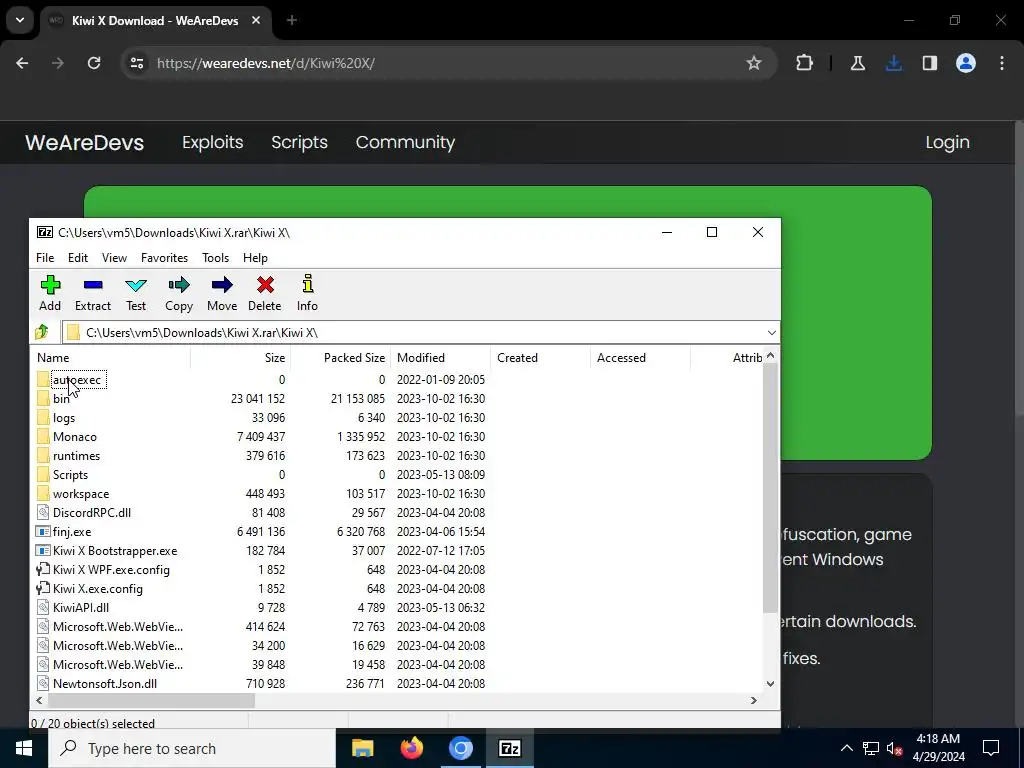Open the Windows Start menu
The image size is (1024, 768).
pos(24,748)
